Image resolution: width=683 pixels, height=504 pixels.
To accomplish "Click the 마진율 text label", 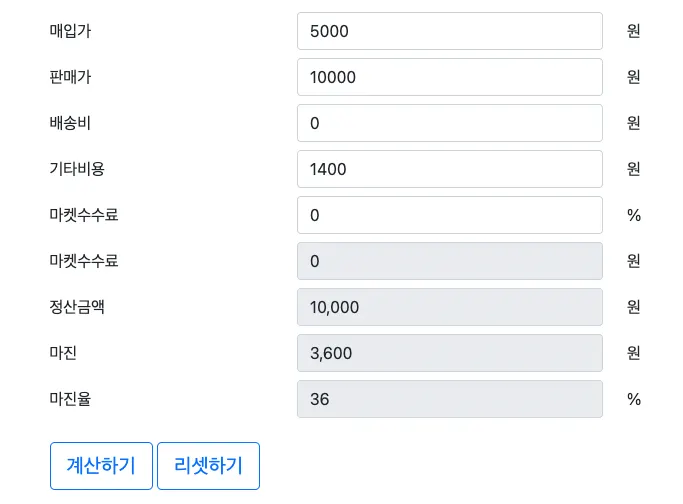I will (70, 399).
